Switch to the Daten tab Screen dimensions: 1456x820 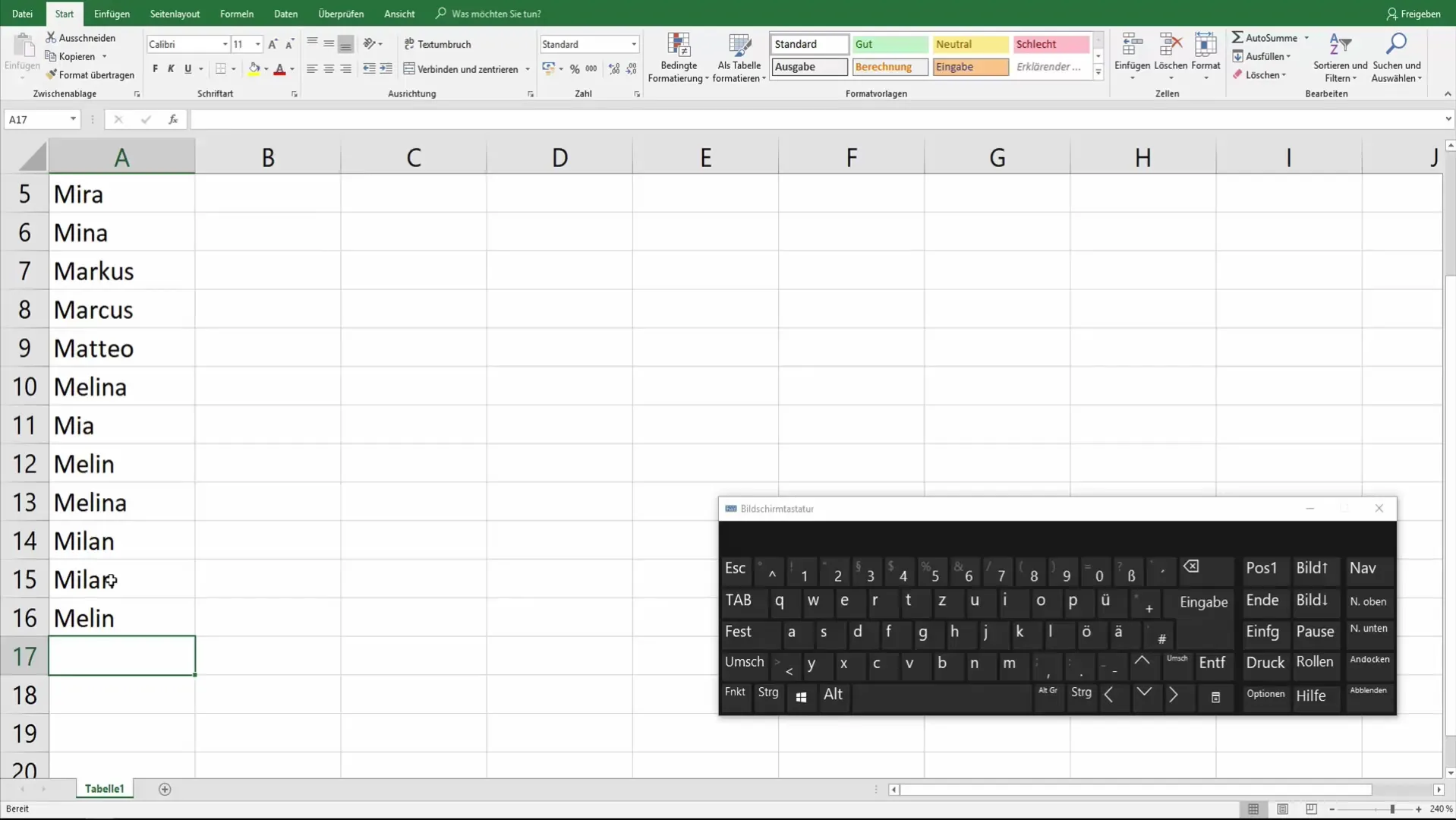[x=285, y=14]
